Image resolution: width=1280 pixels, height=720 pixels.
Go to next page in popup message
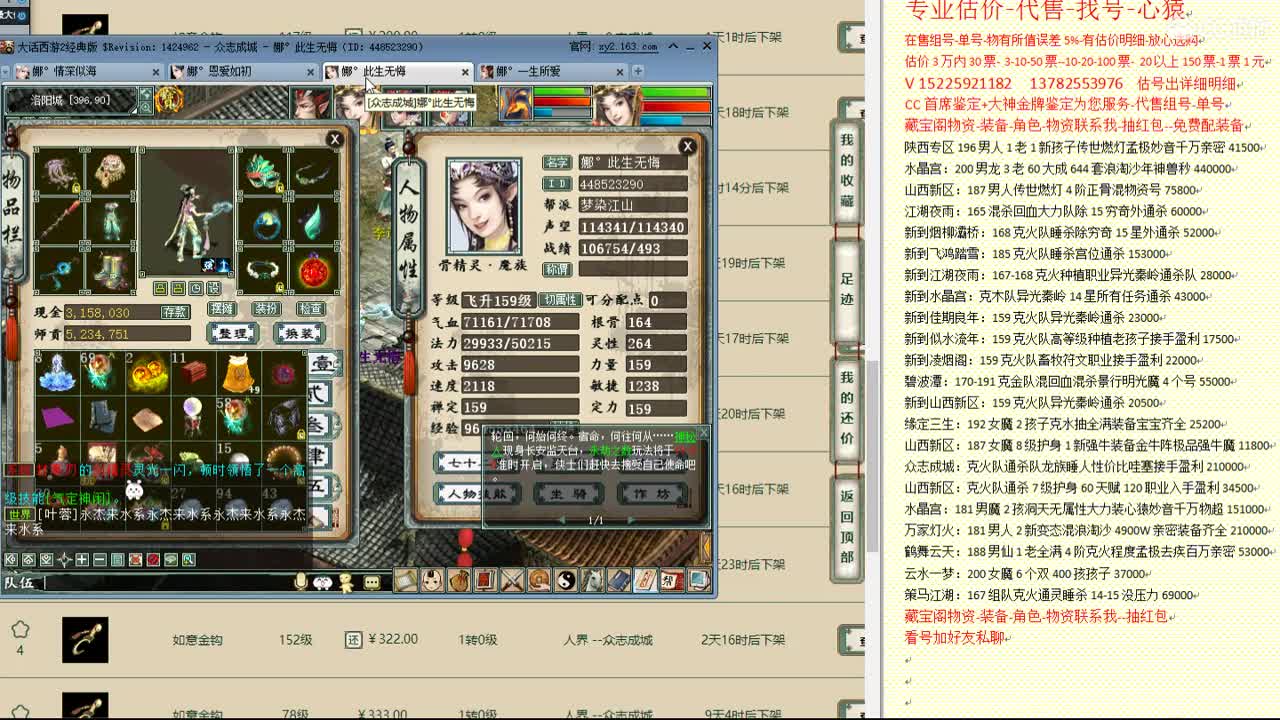tap(630, 520)
